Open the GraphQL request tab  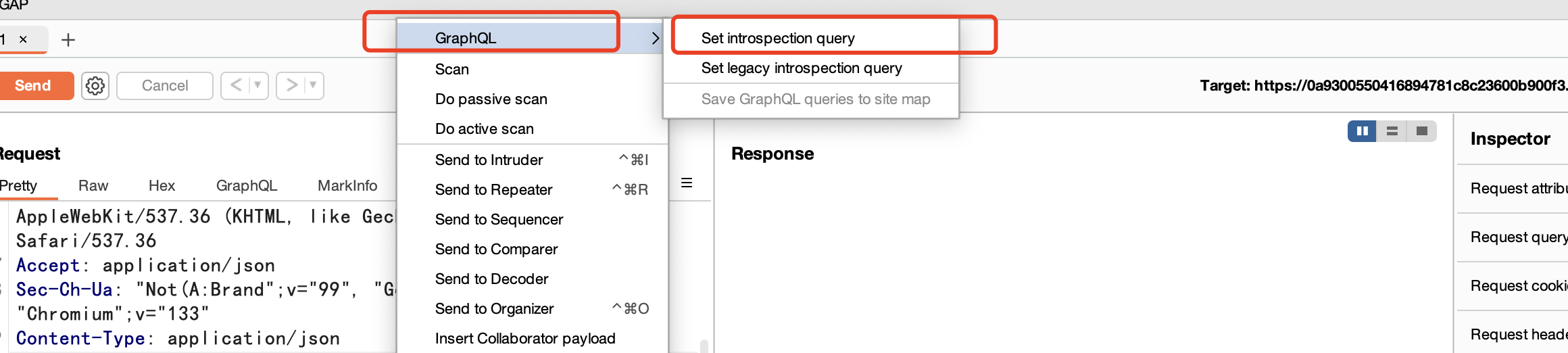247,185
